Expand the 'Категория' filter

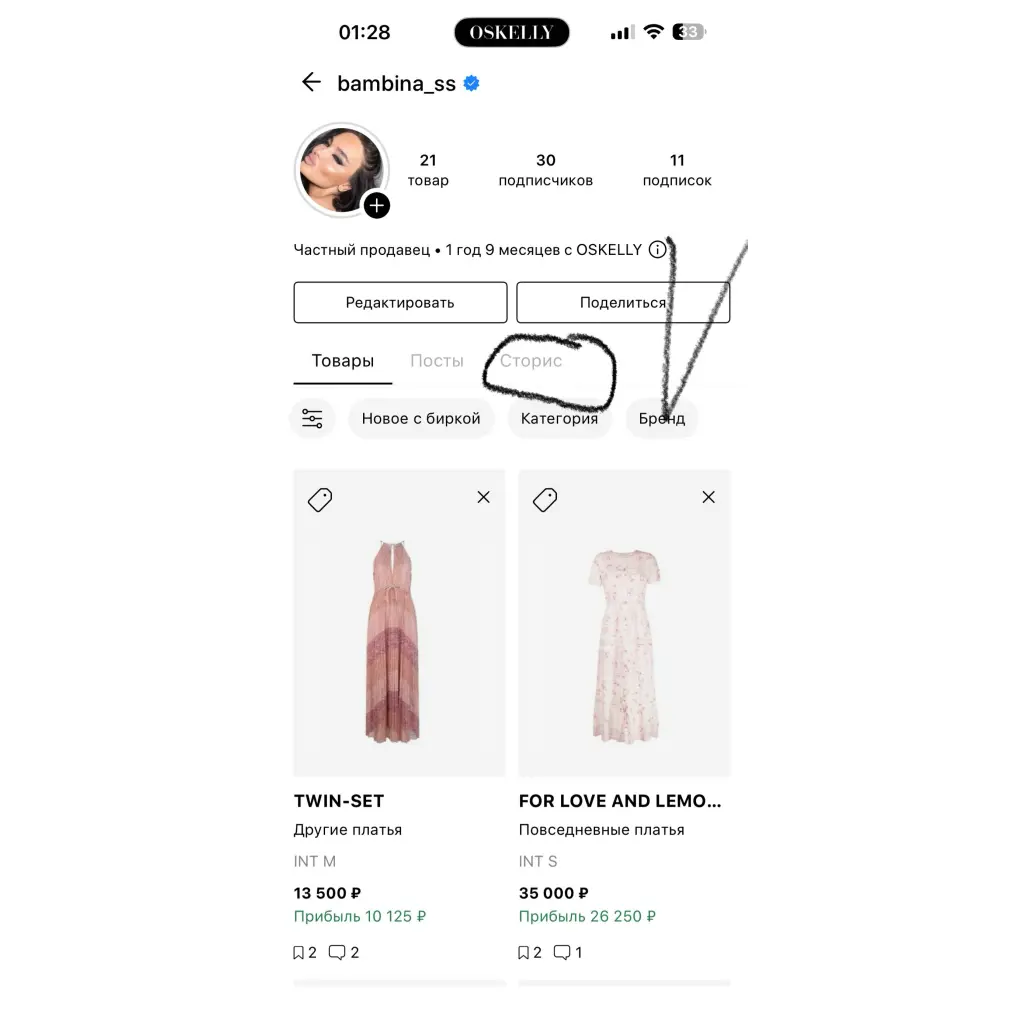[560, 419]
